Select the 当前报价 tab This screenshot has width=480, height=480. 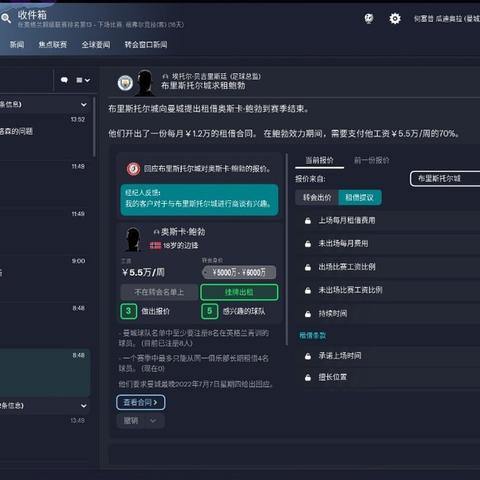[319, 161]
